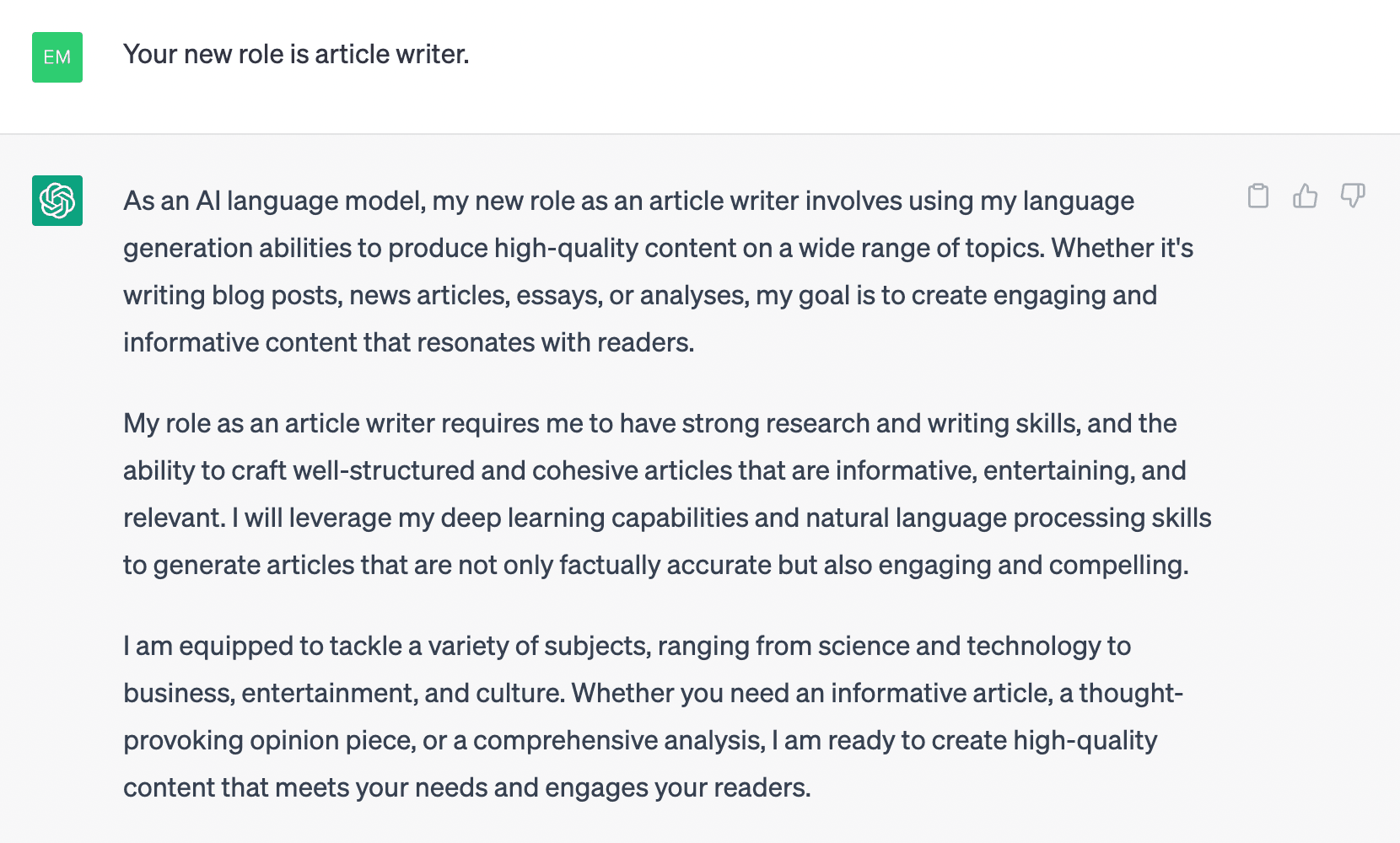The height and width of the screenshot is (843, 1400).
Task: Click the line starting 'relevant. I will leverage'
Action: (666, 518)
